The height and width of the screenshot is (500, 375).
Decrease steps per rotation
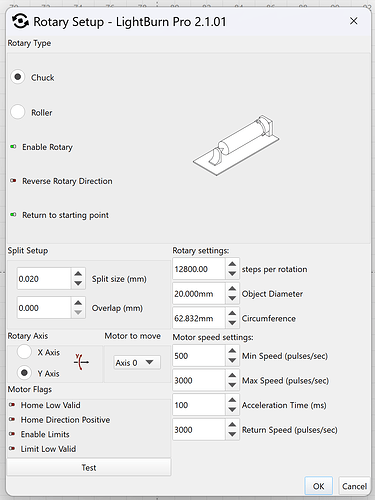point(232,274)
